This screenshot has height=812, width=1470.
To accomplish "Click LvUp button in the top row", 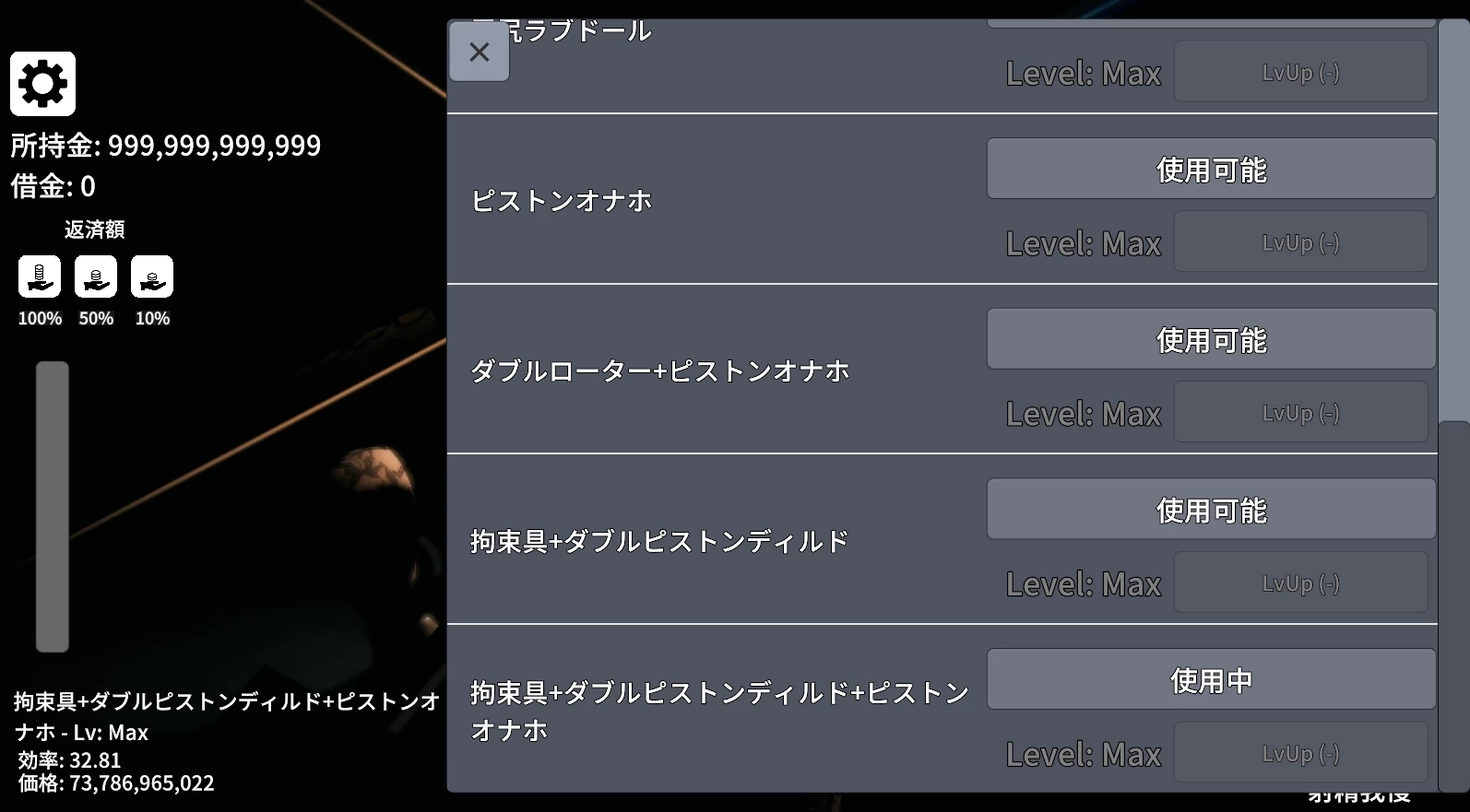I will pyautogui.click(x=1300, y=72).
